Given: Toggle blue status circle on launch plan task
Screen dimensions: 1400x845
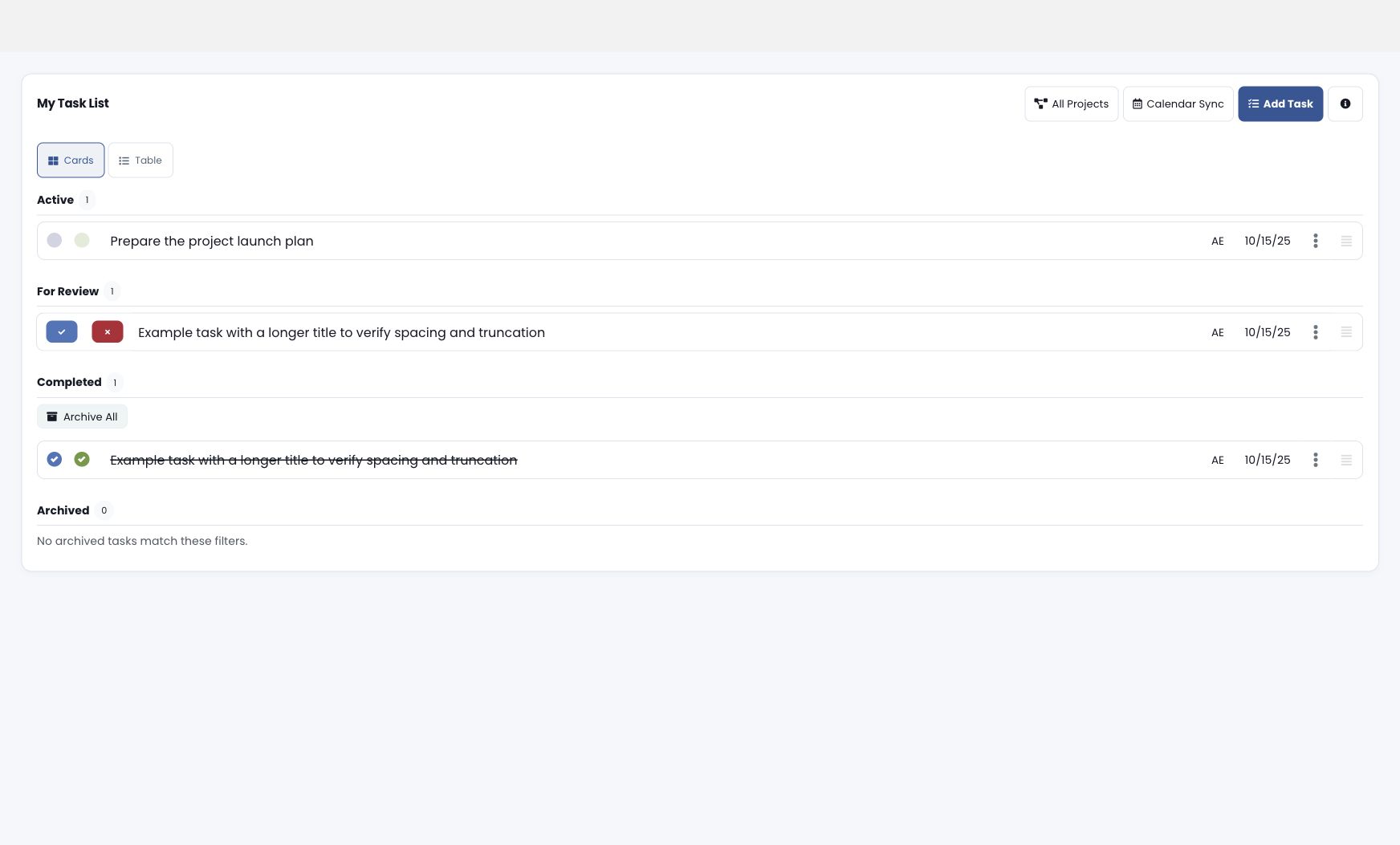Looking at the screenshot, I should point(55,240).
